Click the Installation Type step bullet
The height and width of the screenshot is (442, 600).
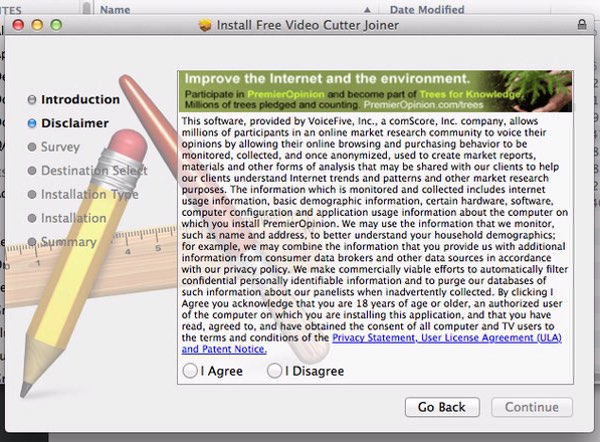32,194
